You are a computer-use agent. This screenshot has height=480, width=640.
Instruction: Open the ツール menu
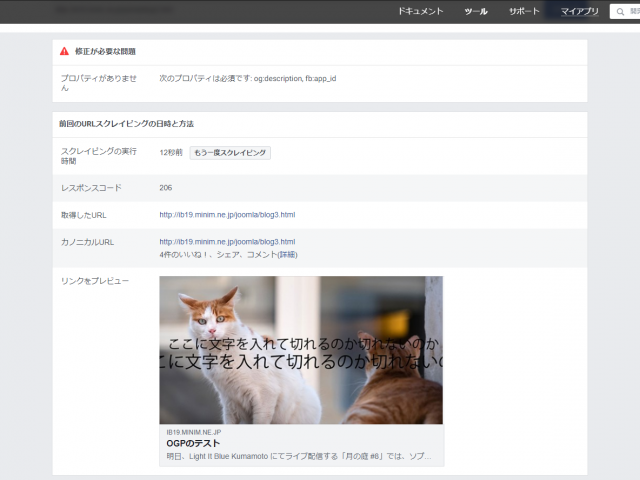[476, 11]
